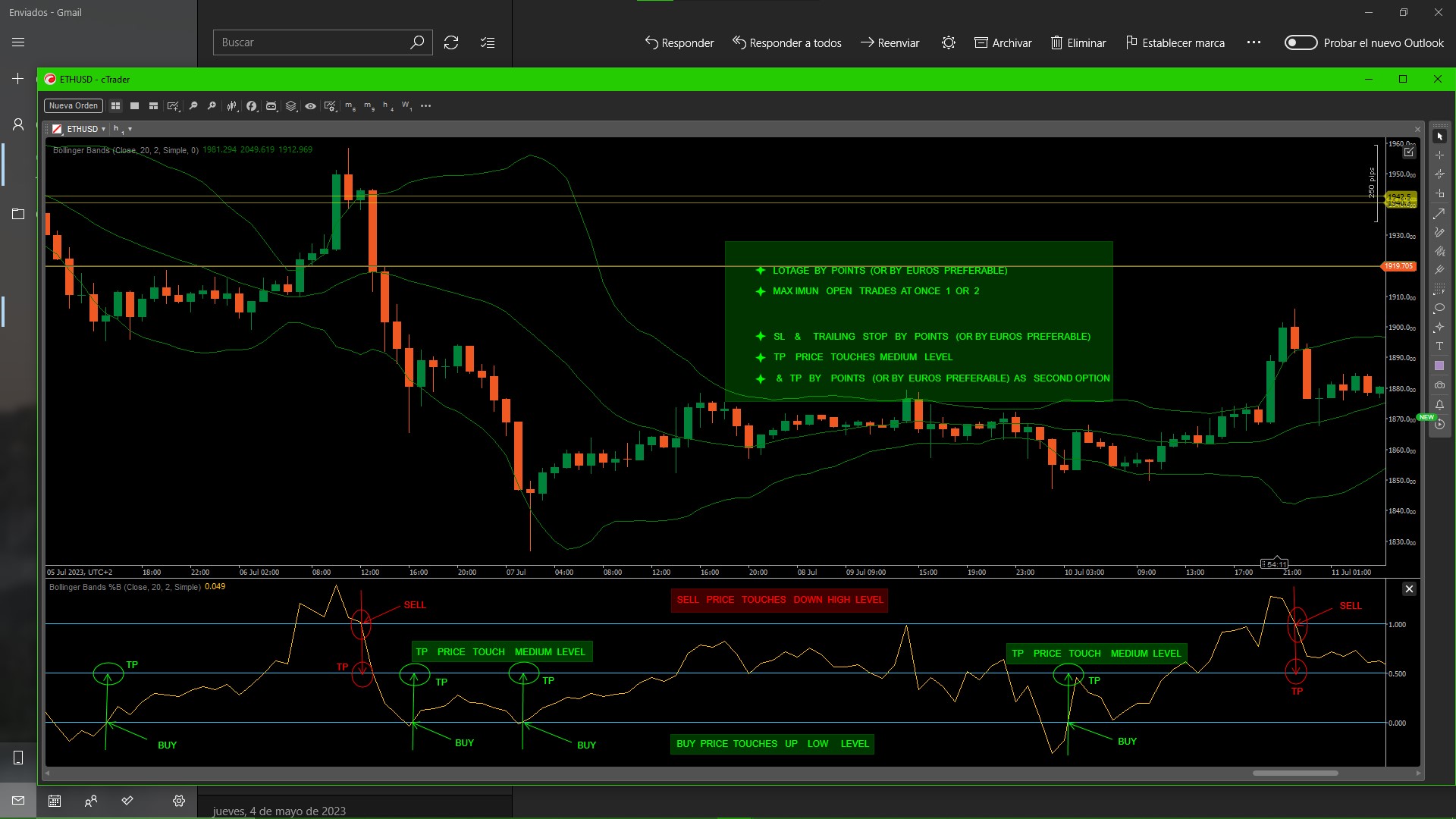Switch to W1 timeframe
Image resolution: width=1456 pixels, height=819 pixels.
407,106
